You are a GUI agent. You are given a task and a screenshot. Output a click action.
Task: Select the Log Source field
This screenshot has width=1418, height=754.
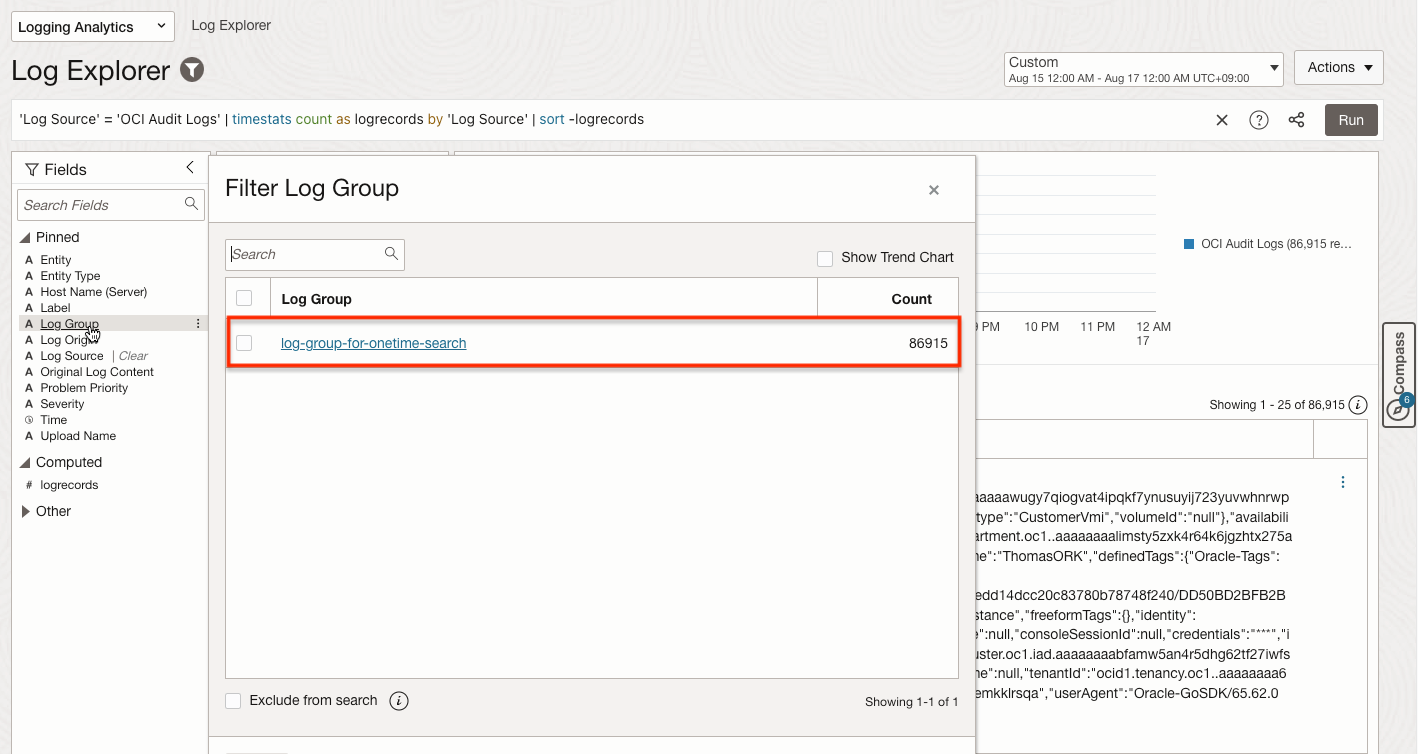pyautogui.click(x=72, y=356)
